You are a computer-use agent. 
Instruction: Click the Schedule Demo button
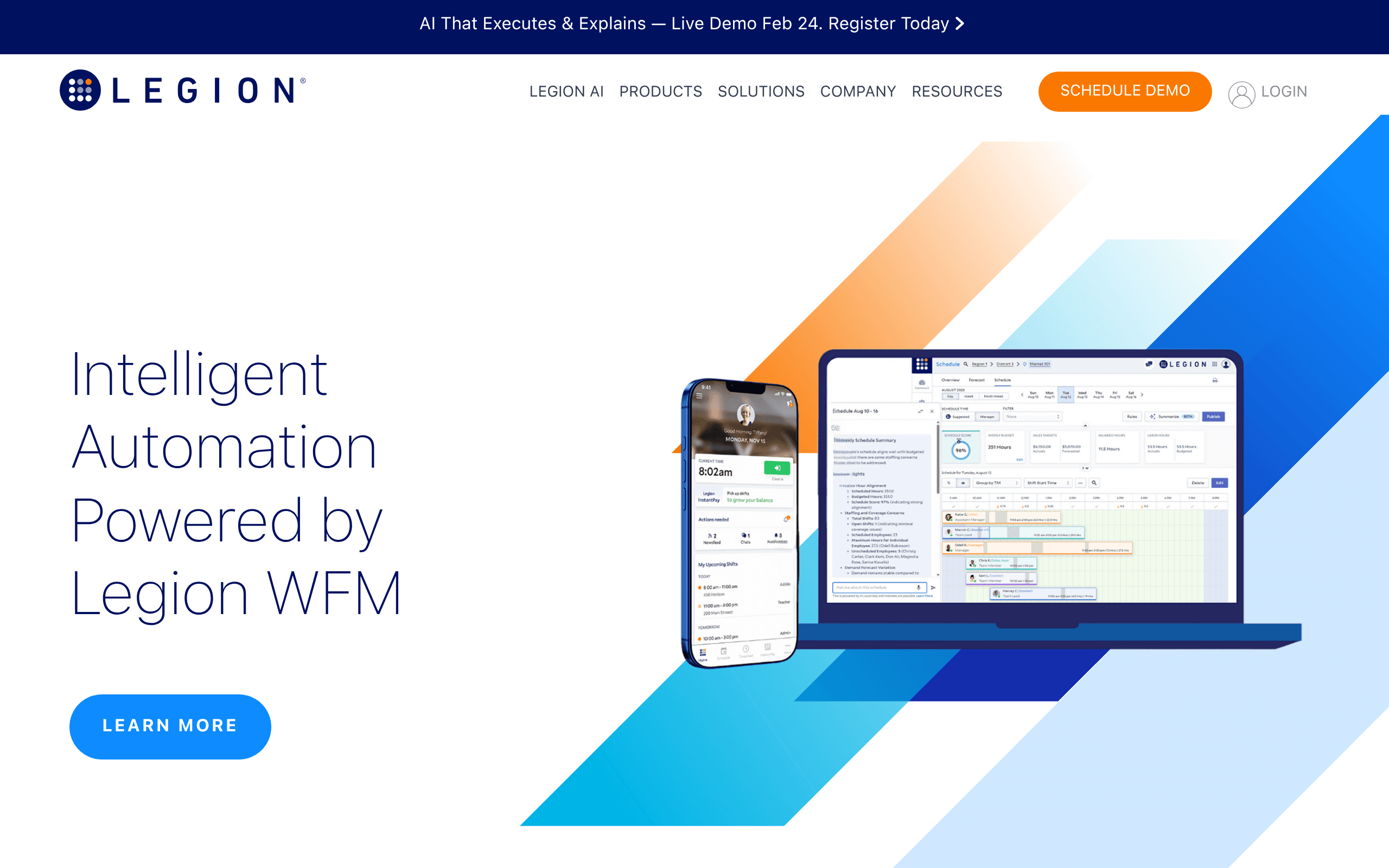pos(1124,91)
